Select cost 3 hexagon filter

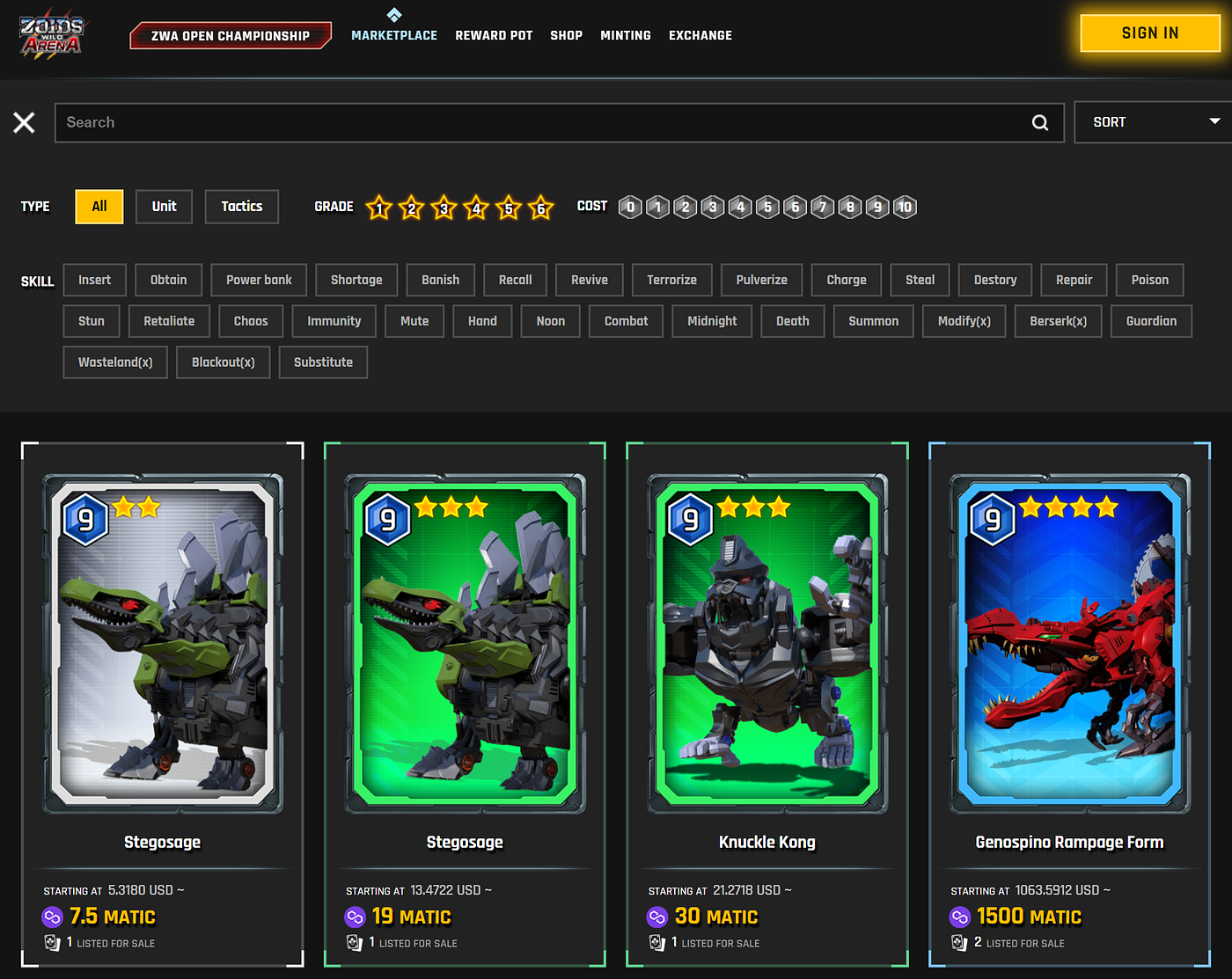713,207
